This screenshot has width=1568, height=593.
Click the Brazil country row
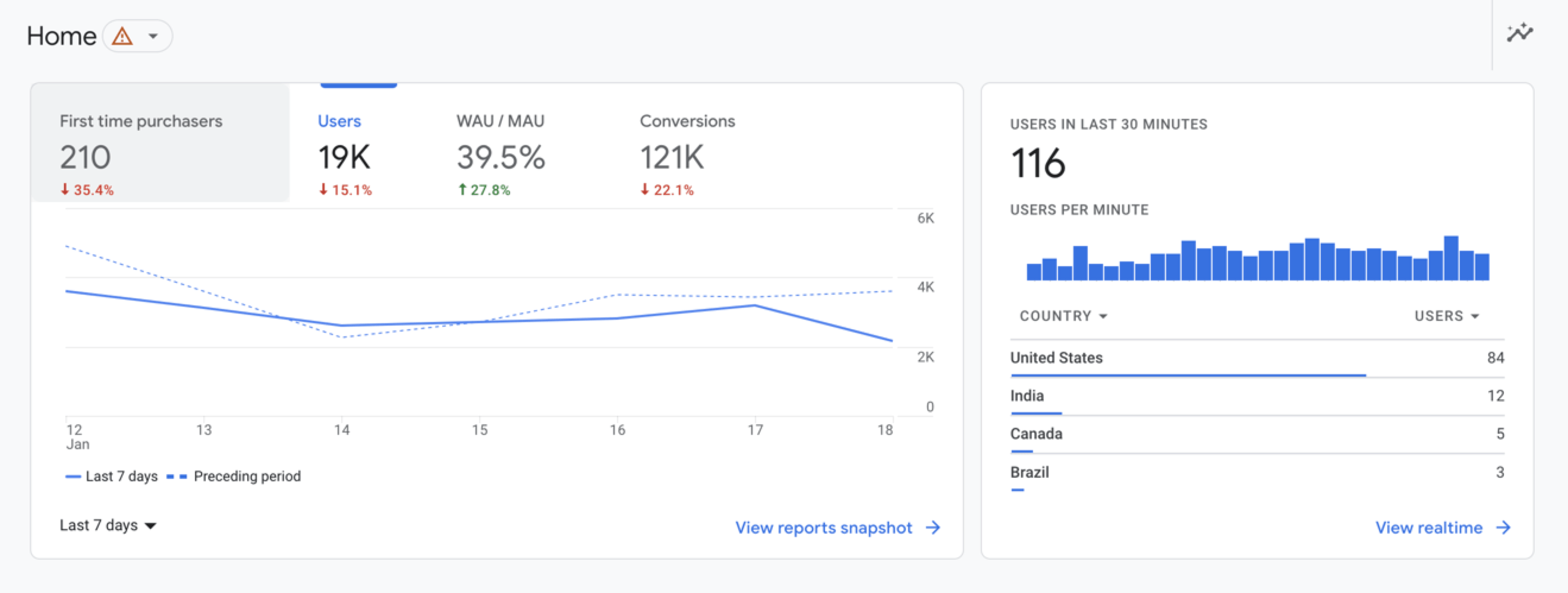click(x=1257, y=473)
